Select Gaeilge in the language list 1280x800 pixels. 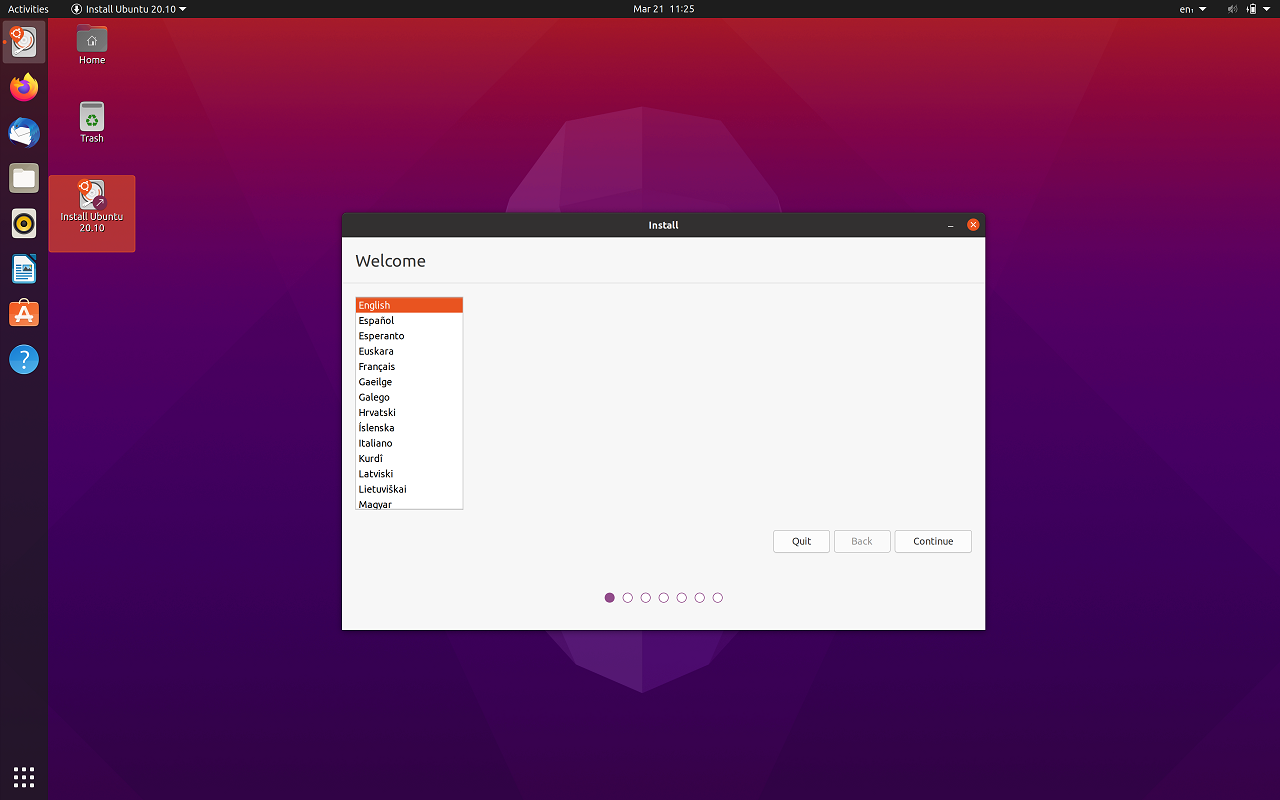coord(409,382)
